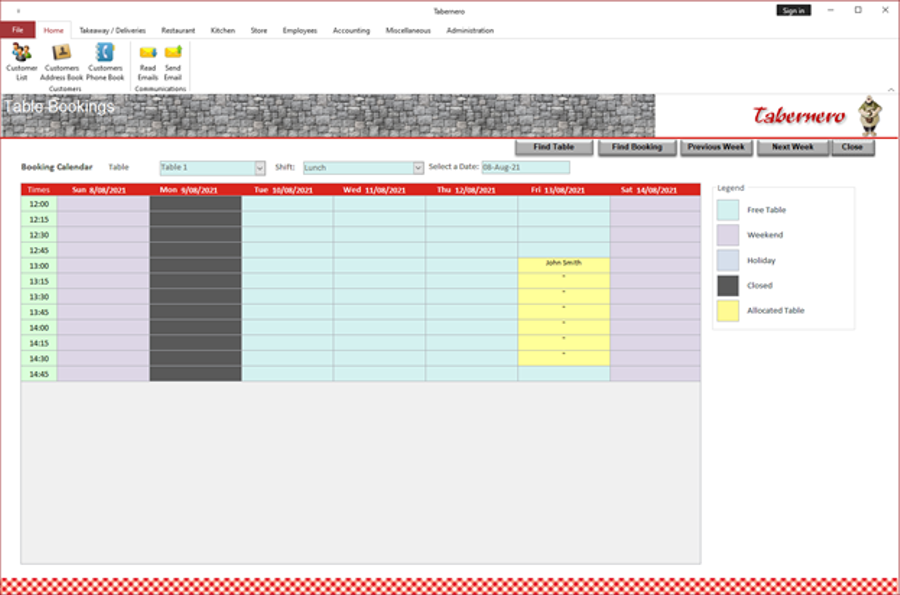Click the Fri 13/08/2021 column header
This screenshot has width=900, height=595.
563,190
